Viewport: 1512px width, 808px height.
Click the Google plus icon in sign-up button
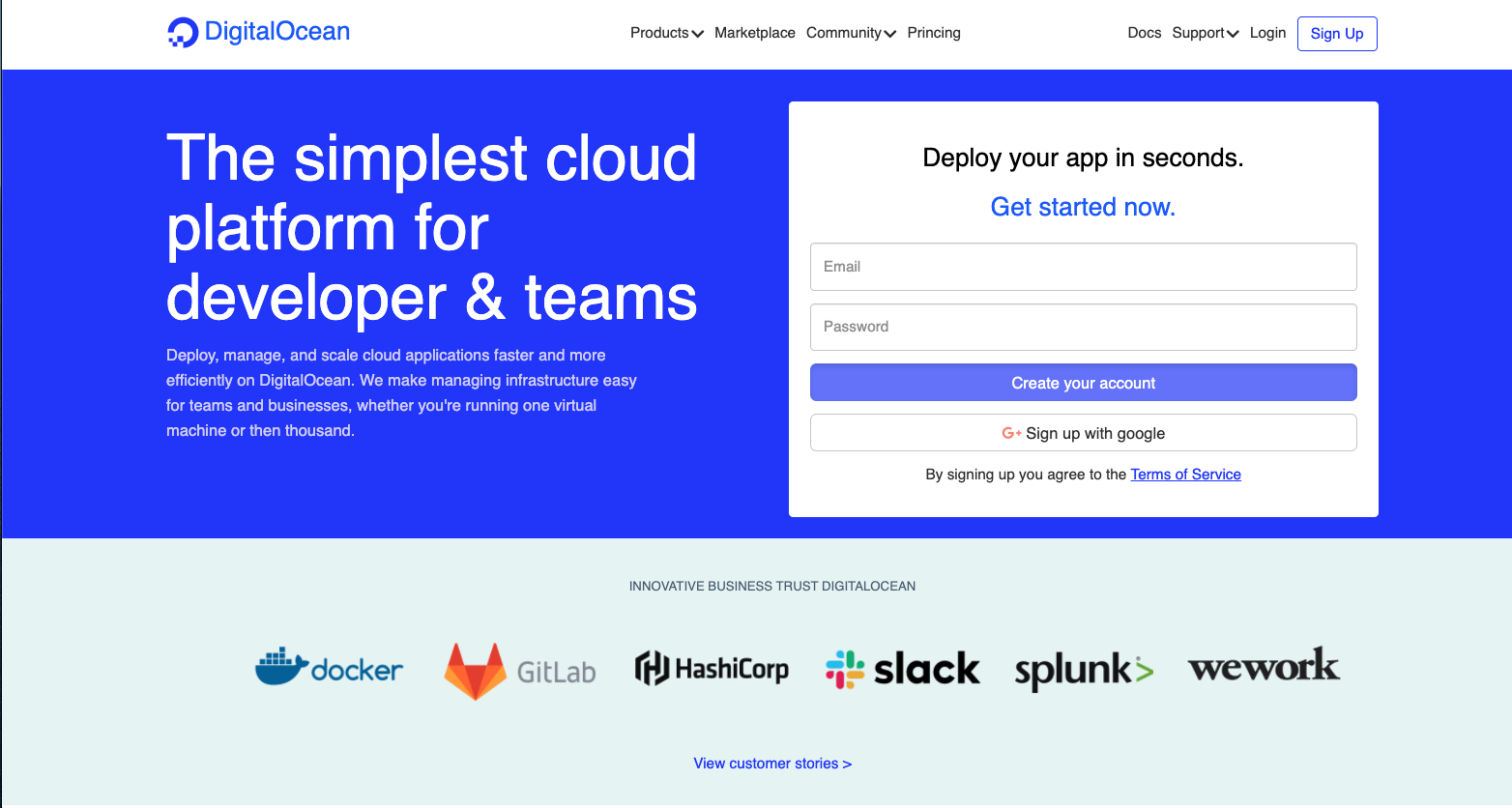tap(1011, 433)
